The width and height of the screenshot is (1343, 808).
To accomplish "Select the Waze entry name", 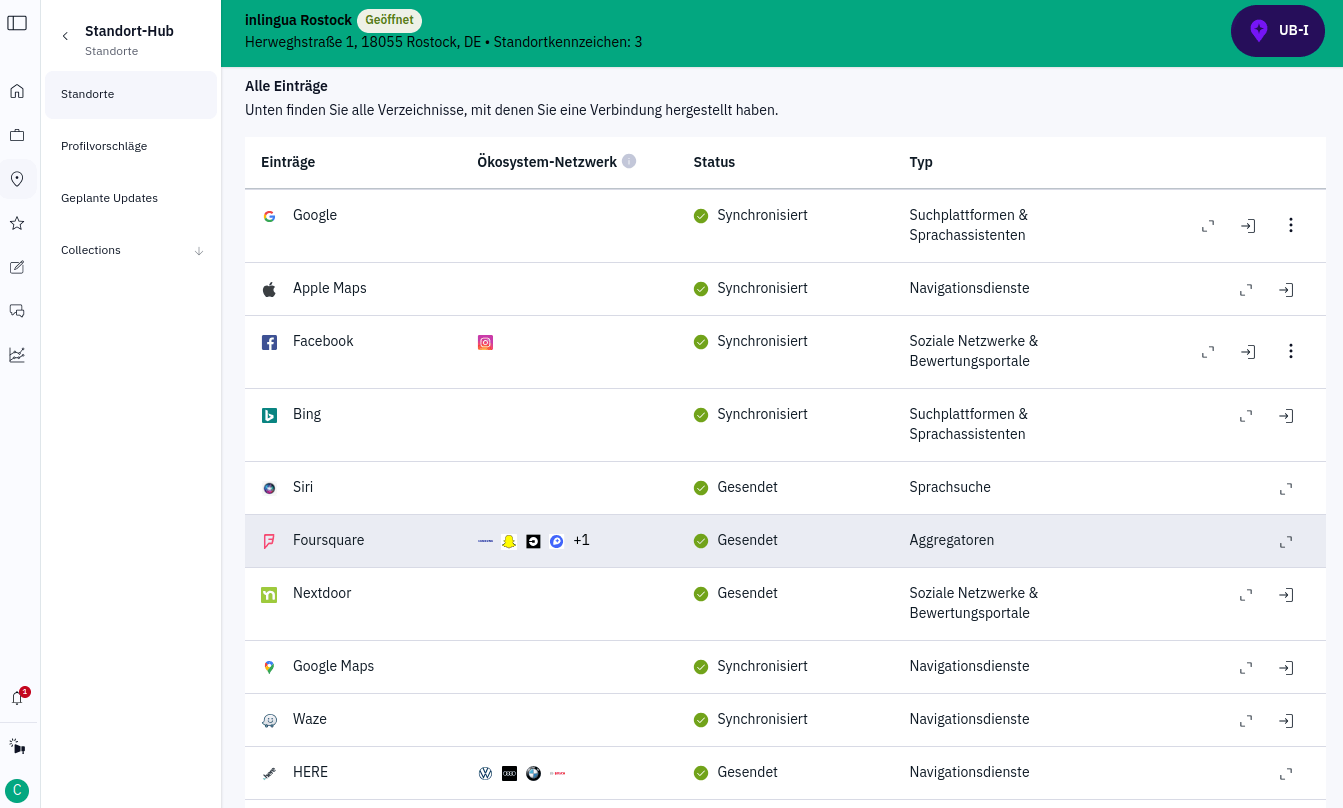I will 310,719.
